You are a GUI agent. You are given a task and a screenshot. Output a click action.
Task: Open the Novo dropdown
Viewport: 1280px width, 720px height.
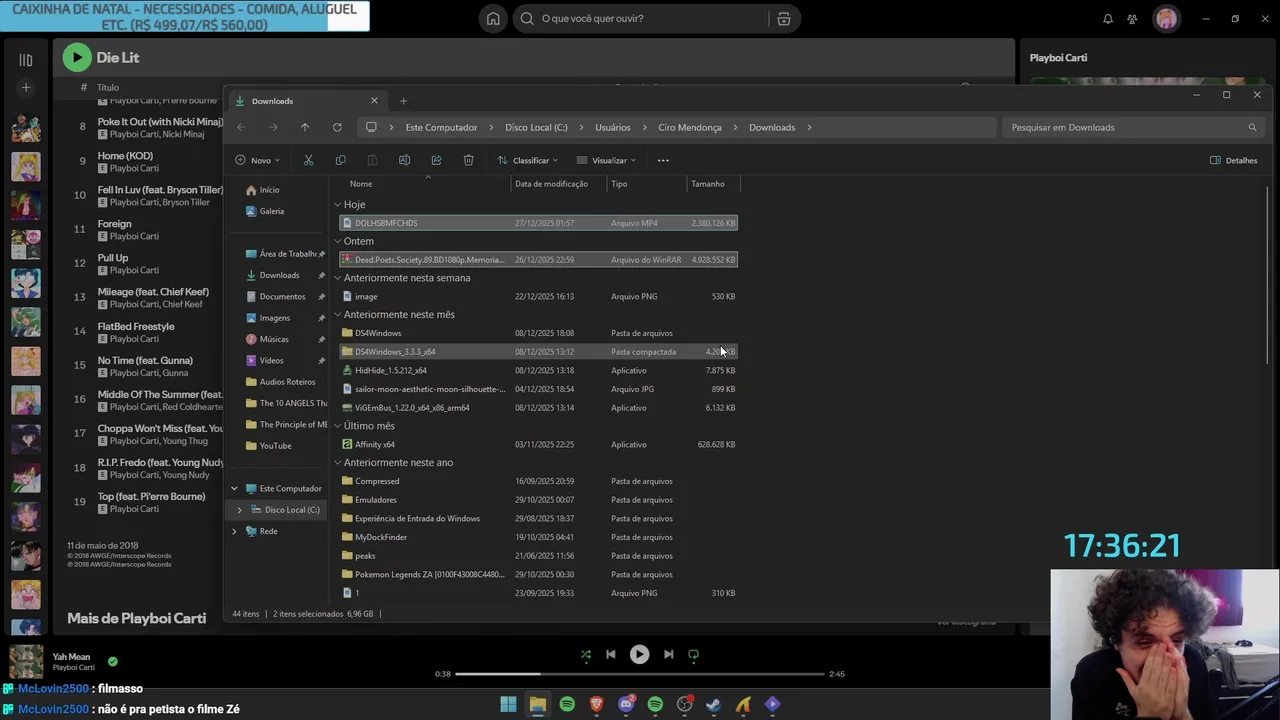pyautogui.click(x=257, y=160)
